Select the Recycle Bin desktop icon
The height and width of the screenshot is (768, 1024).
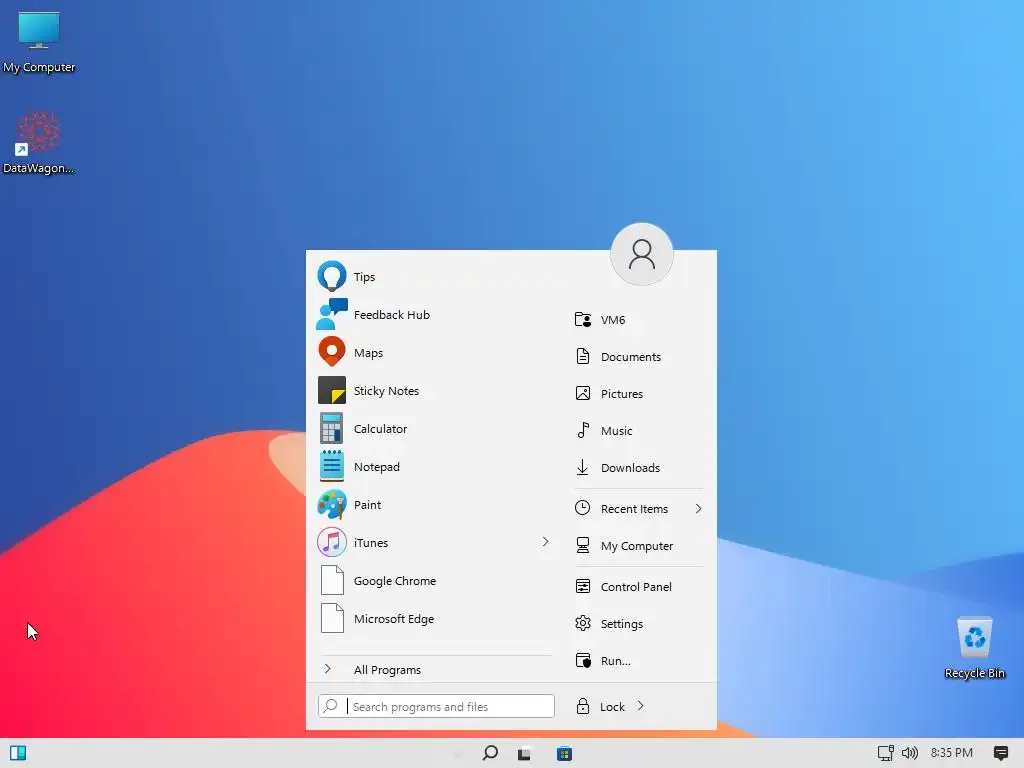(974, 648)
